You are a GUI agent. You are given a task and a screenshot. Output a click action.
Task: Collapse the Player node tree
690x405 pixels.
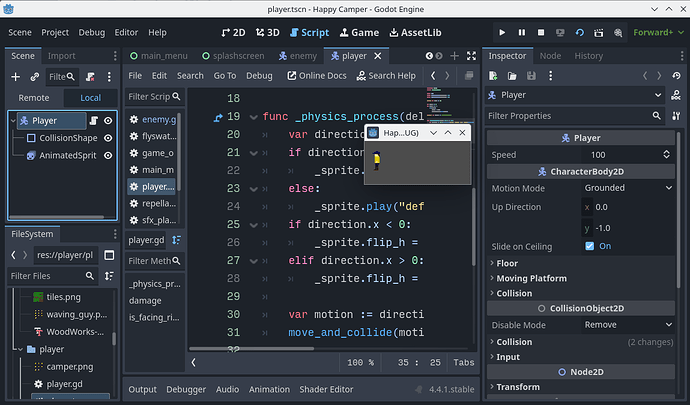click(13, 121)
